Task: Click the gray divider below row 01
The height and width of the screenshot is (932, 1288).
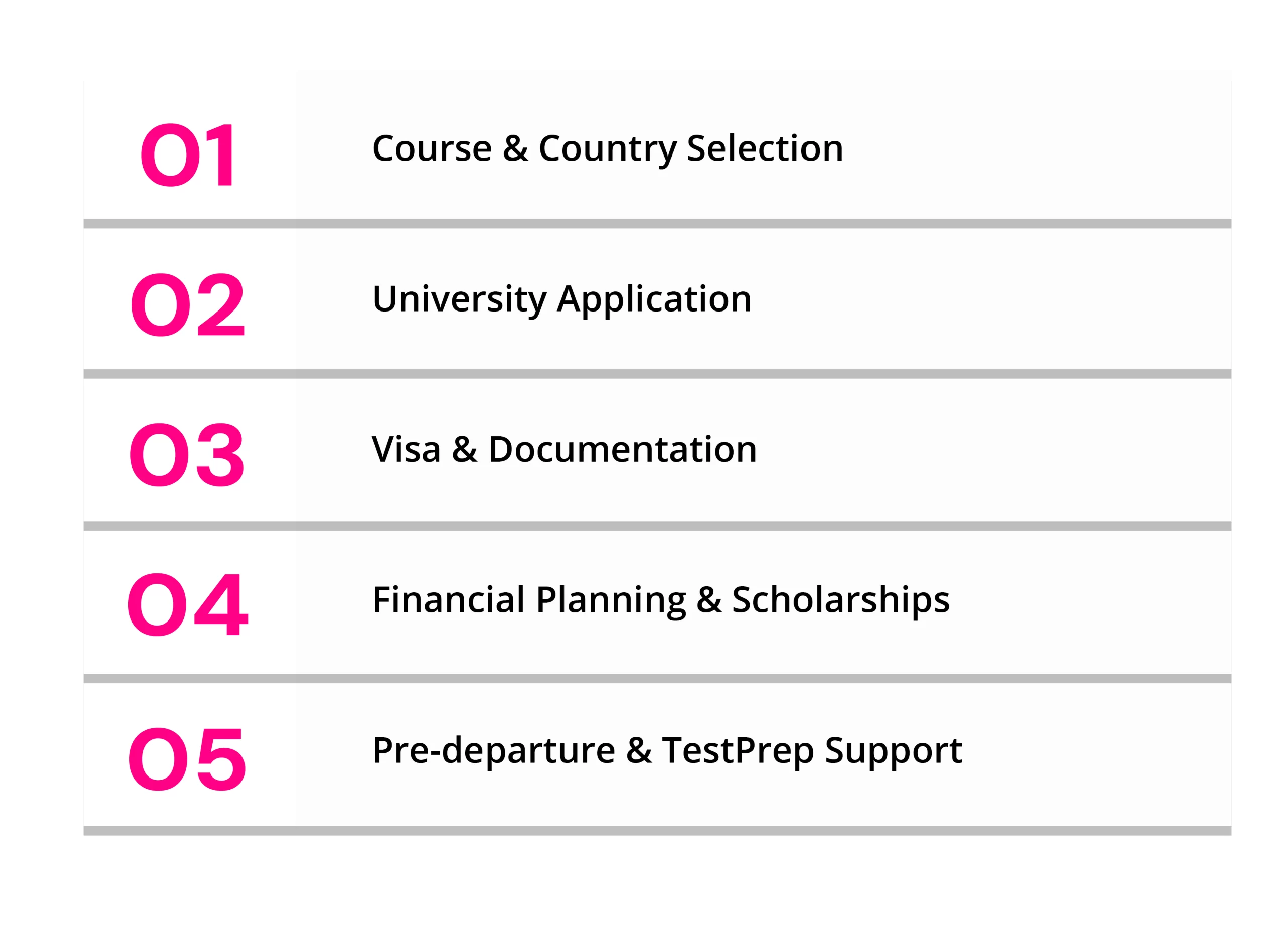Action: pyautogui.click(x=657, y=224)
